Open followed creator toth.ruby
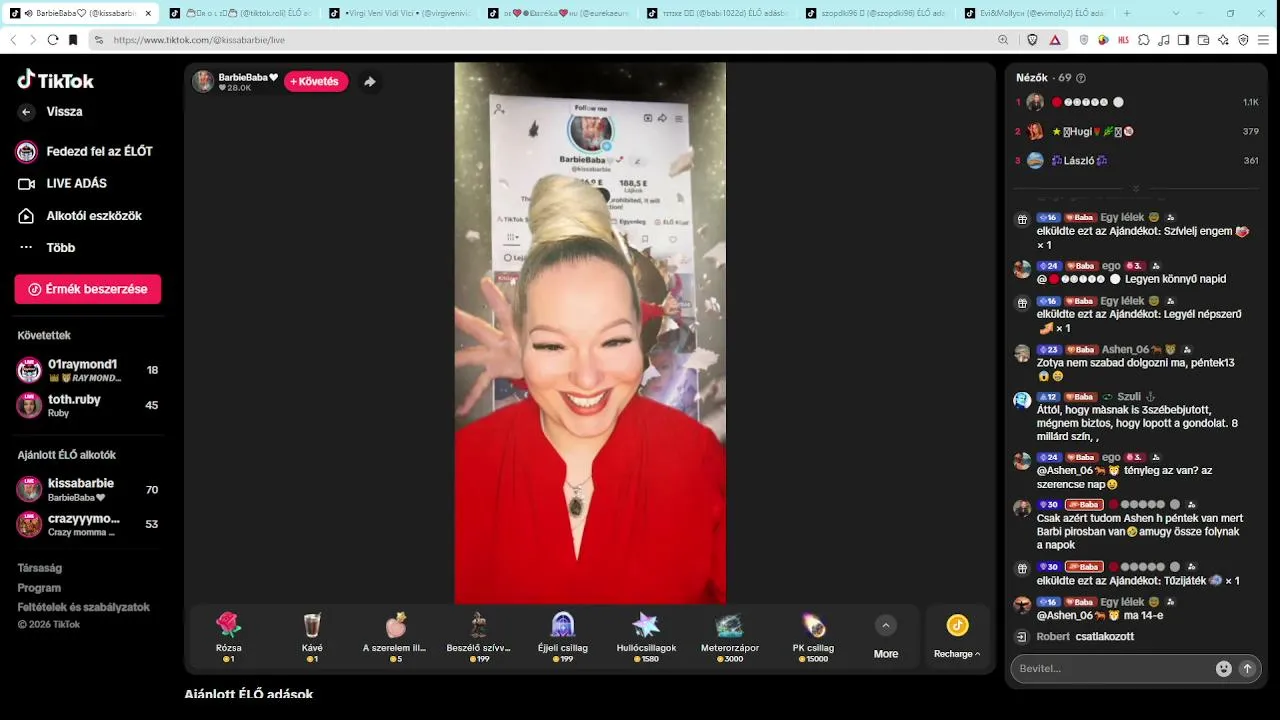 point(88,405)
